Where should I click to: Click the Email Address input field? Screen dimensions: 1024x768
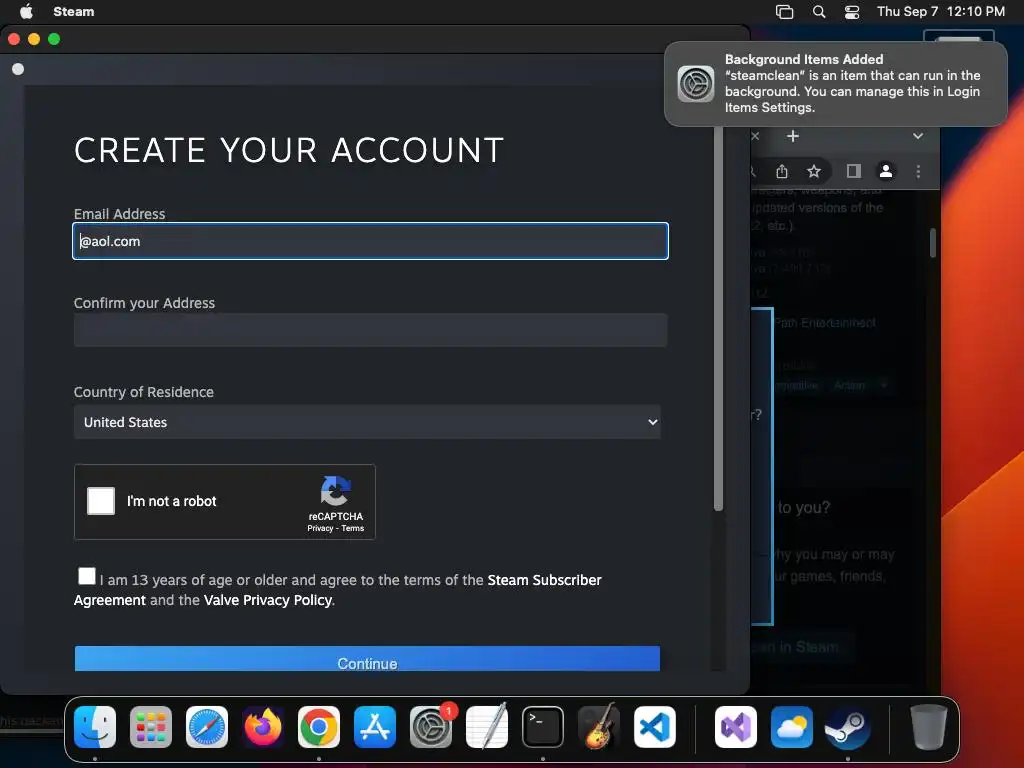370,241
